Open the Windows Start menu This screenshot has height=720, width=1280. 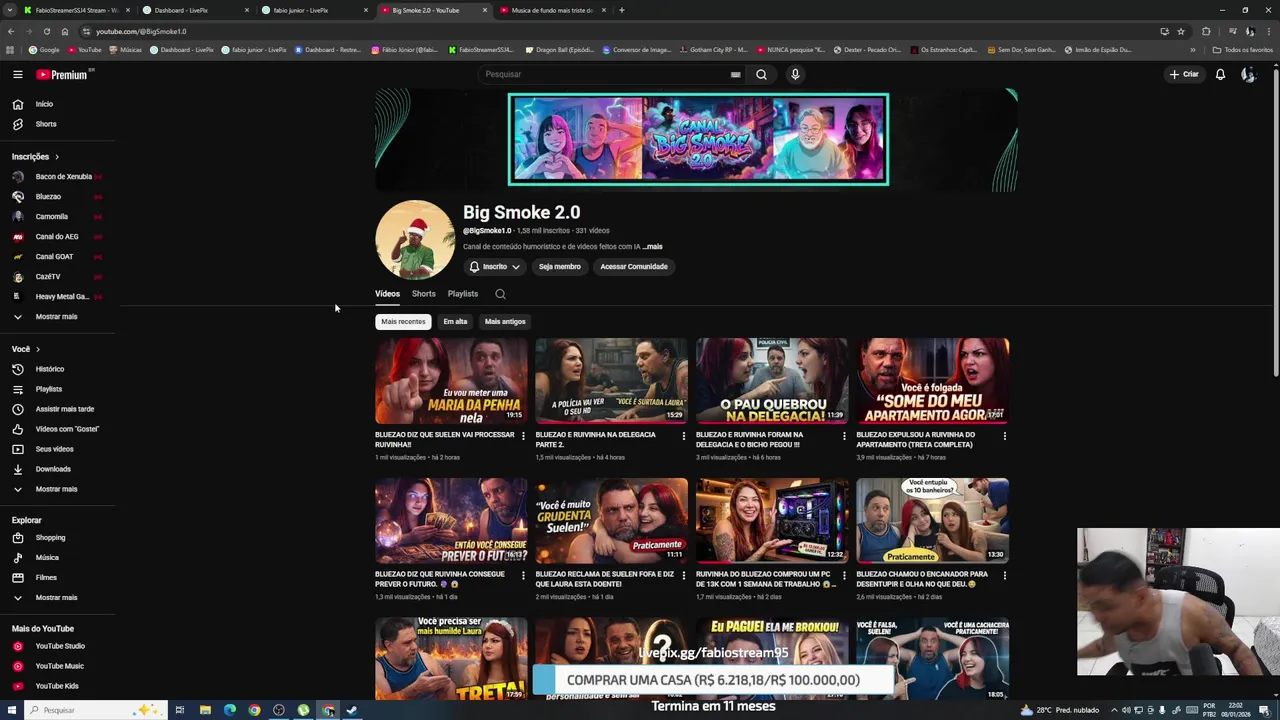[11, 710]
